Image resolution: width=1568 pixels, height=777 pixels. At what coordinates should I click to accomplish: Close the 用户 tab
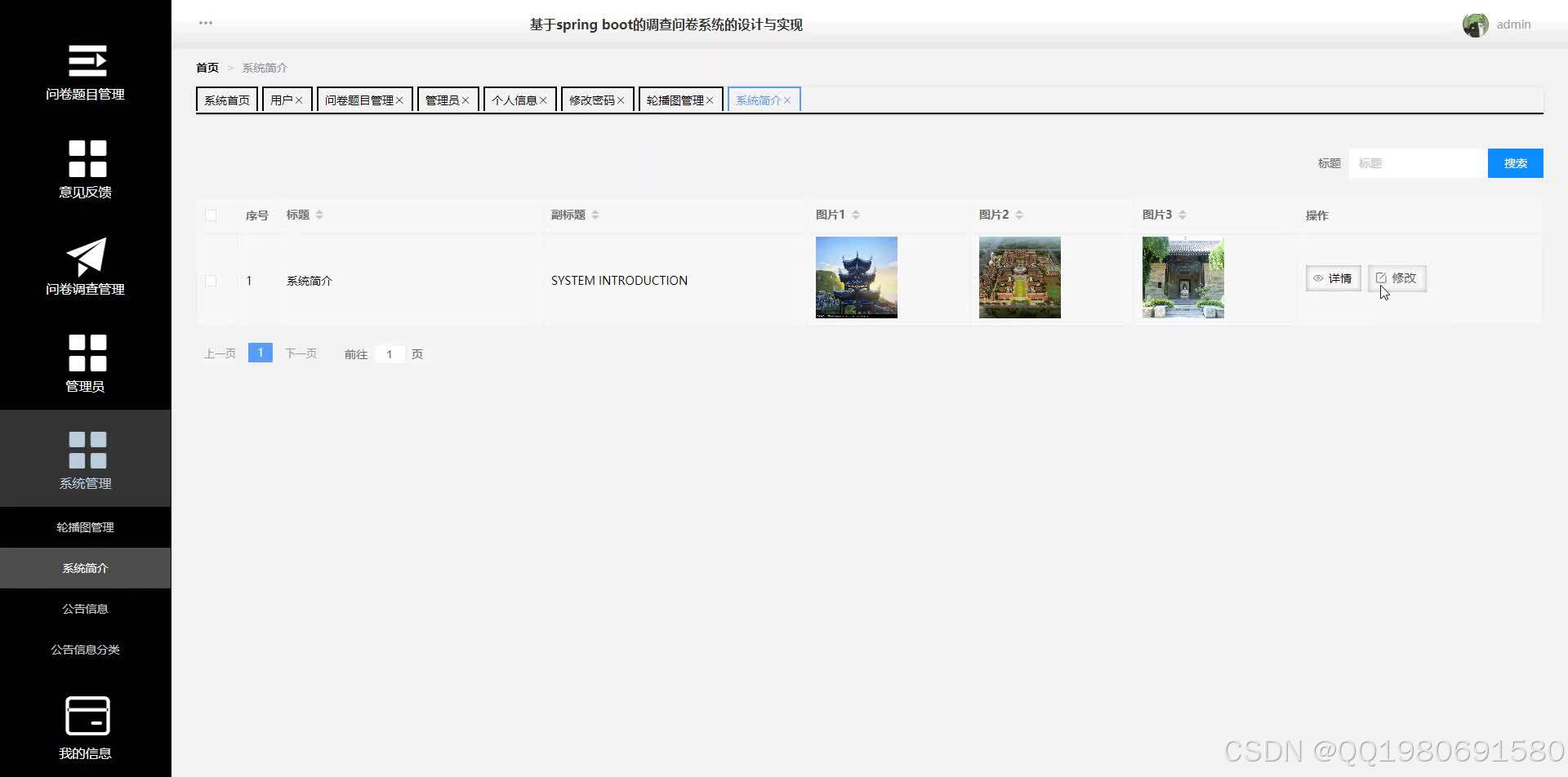299,100
